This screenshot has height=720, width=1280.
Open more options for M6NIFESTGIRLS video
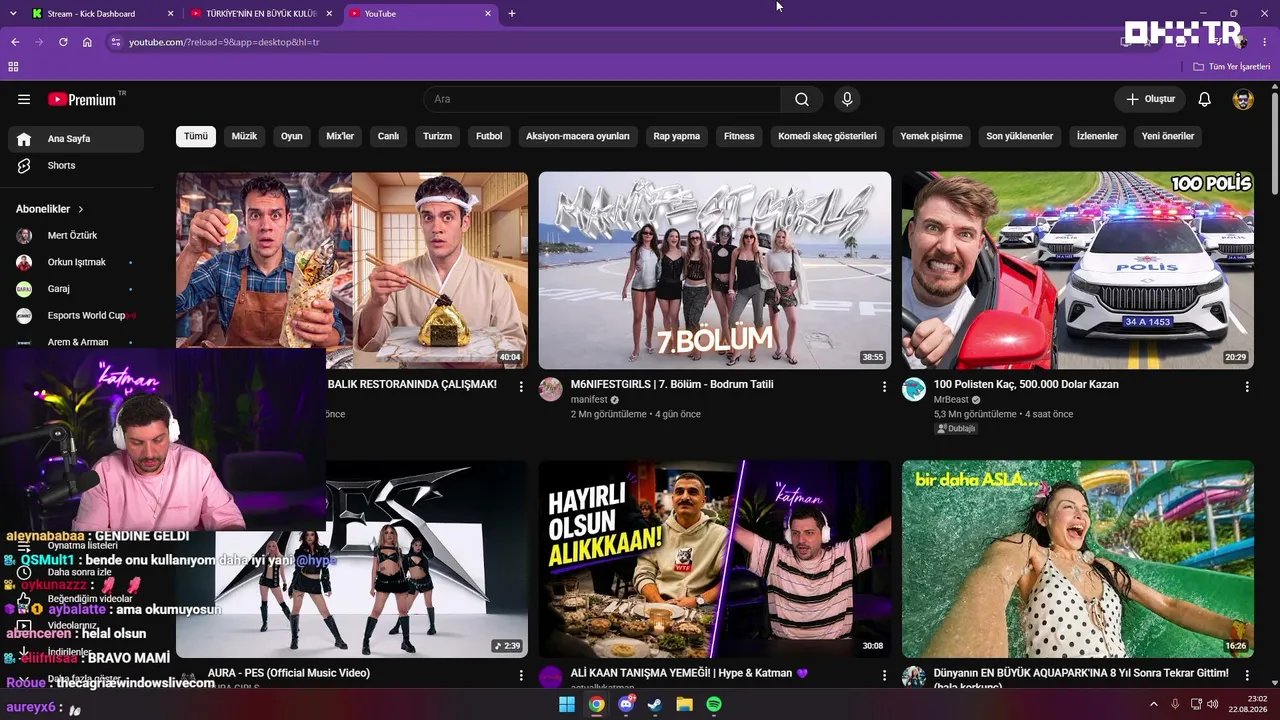pos(884,386)
